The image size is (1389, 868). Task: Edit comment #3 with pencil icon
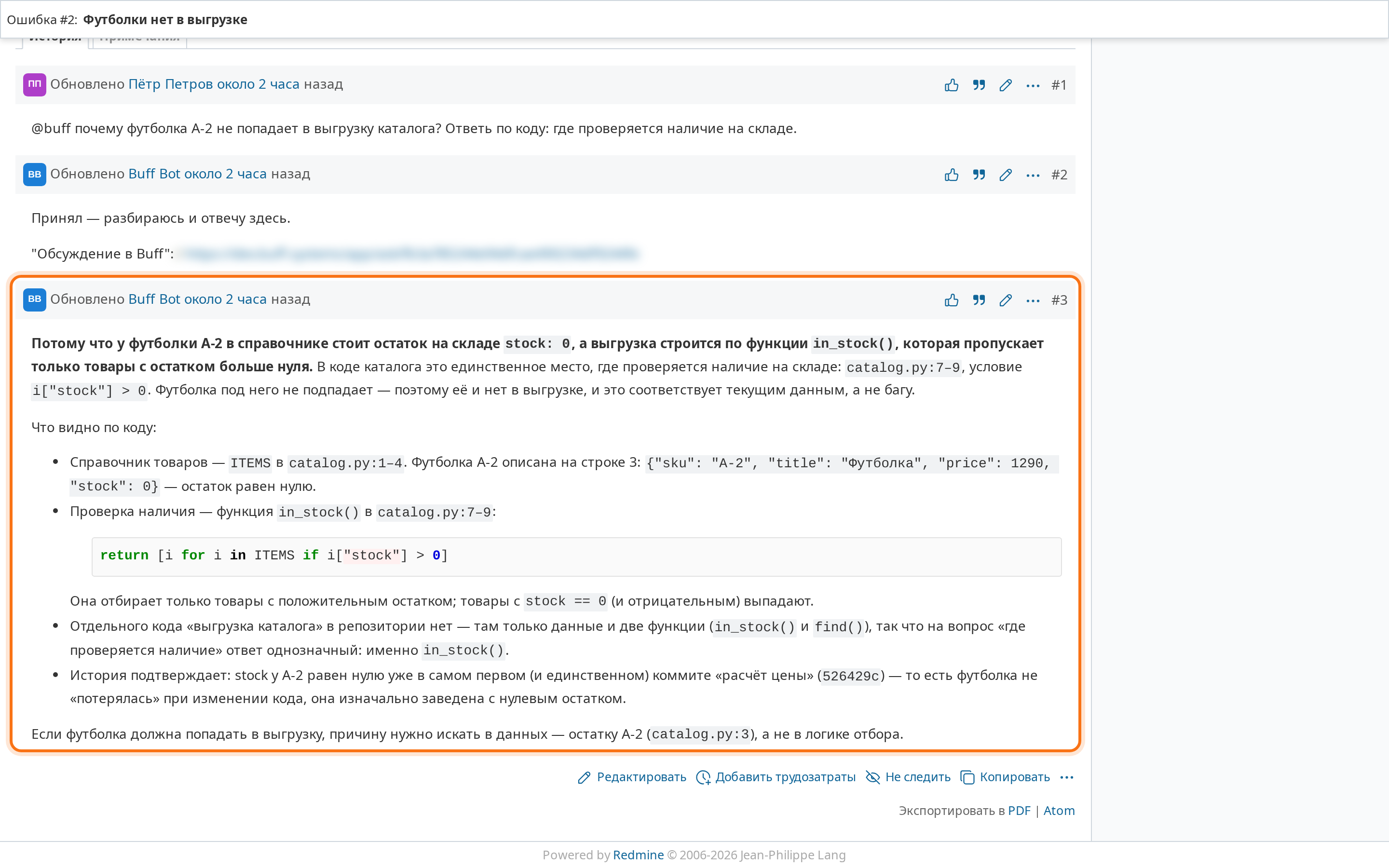pyautogui.click(x=1005, y=299)
